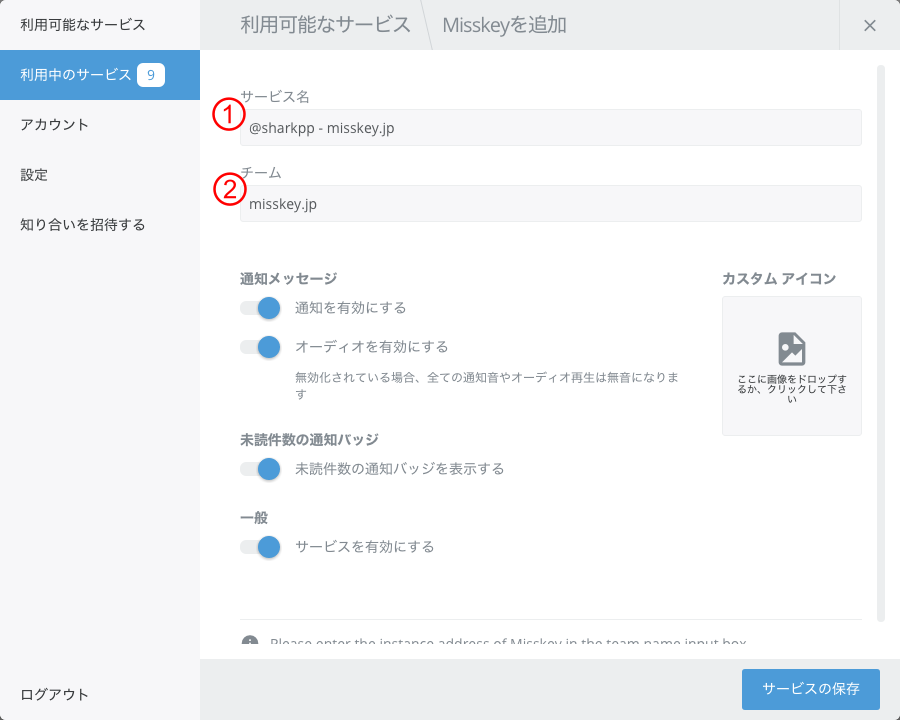Click the vertical scrollbar of settings panel
Viewport: 900px width, 720px height.
[881, 340]
